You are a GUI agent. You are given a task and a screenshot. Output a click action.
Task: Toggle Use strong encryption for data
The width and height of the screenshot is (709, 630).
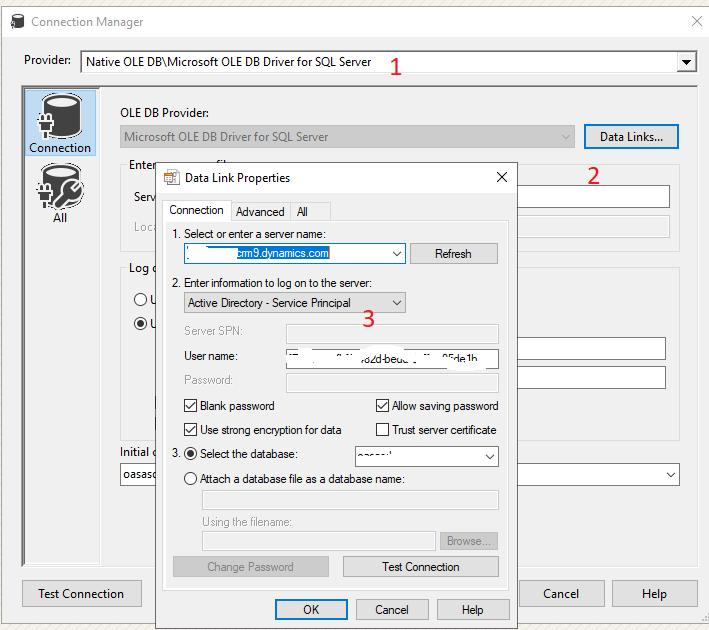[190, 430]
